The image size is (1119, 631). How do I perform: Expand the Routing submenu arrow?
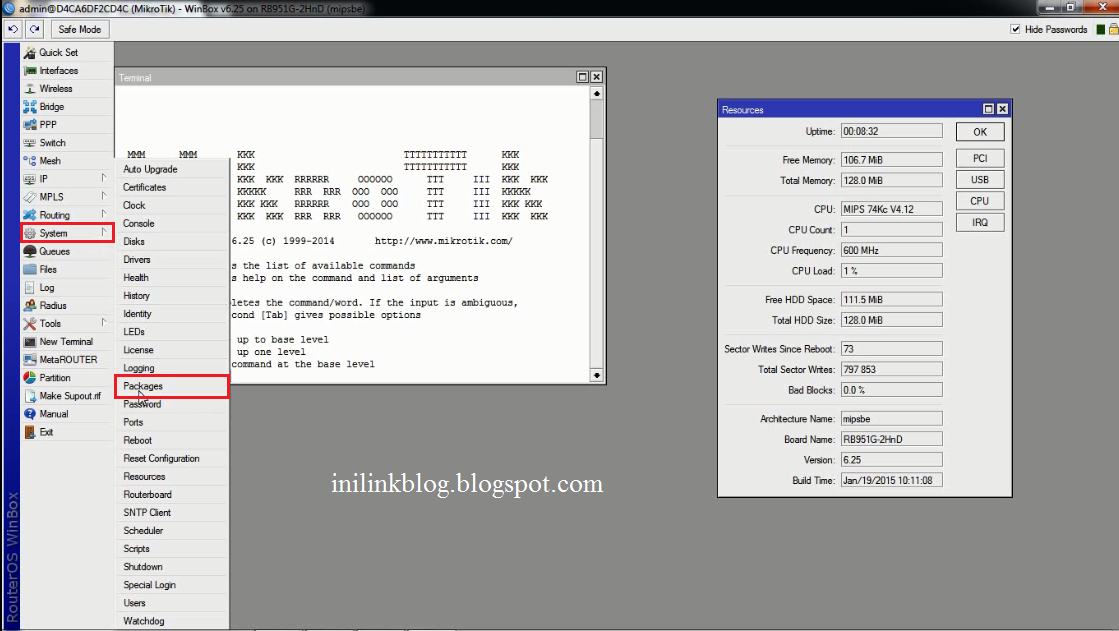coord(103,214)
